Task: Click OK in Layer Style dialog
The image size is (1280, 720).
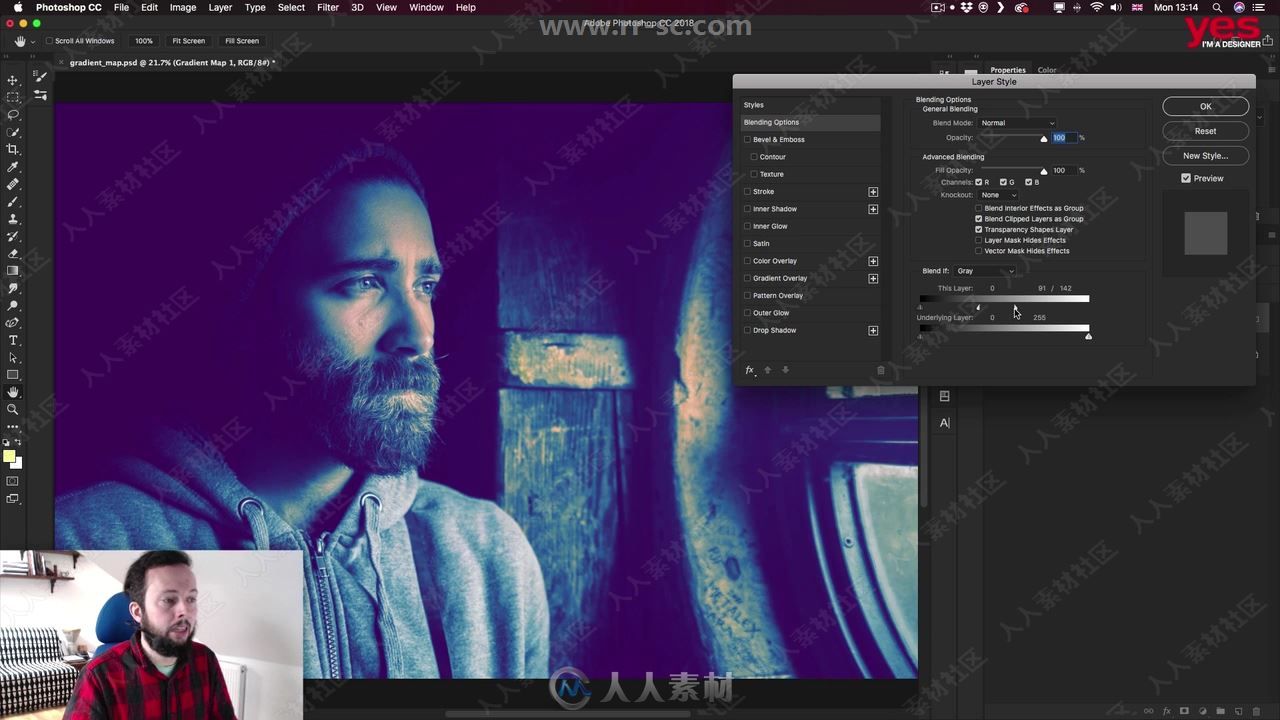Action: tap(1205, 106)
